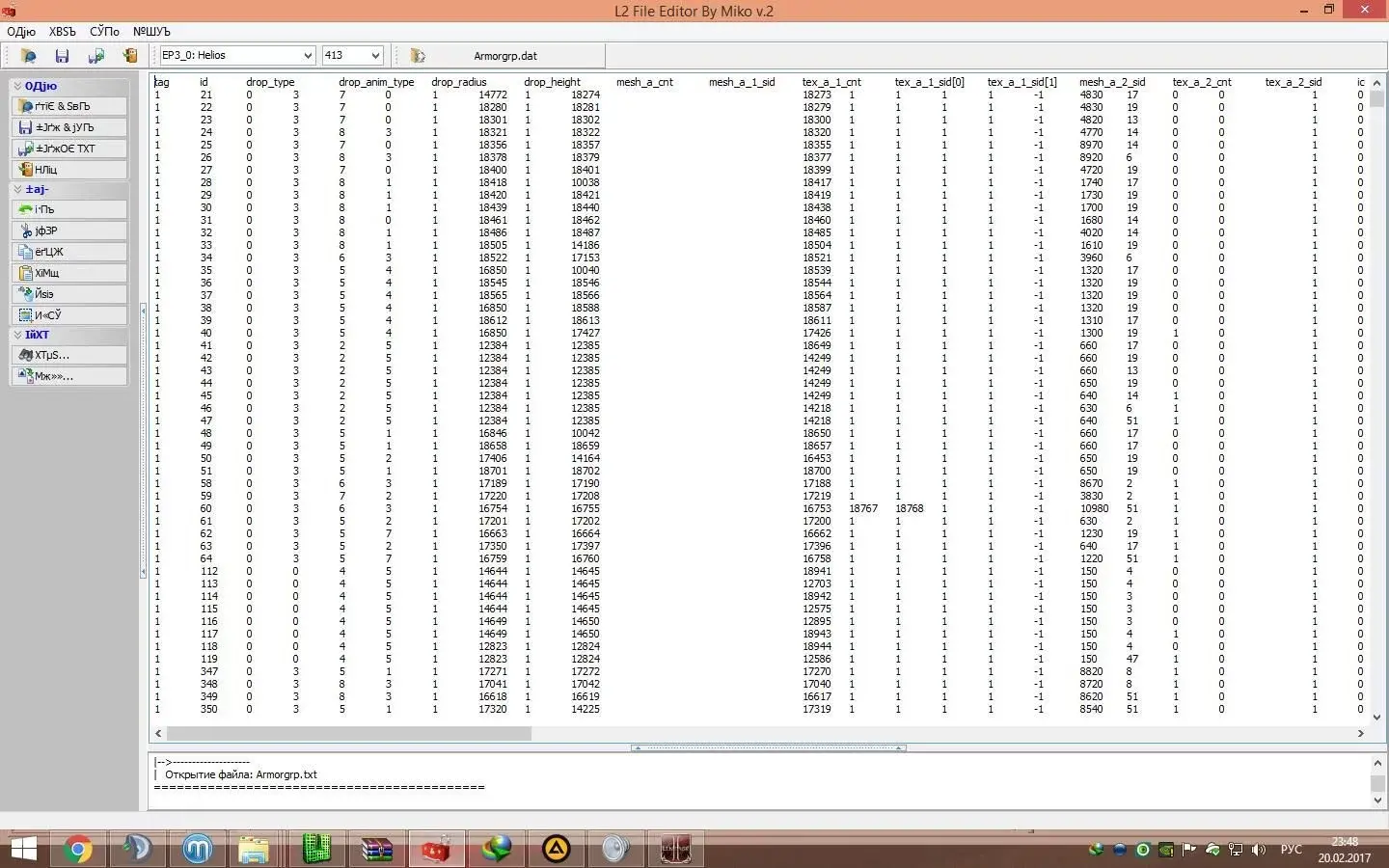Click the sidebar replace button below binoculars
The width and height of the screenshot is (1389, 868).
[x=69, y=376]
